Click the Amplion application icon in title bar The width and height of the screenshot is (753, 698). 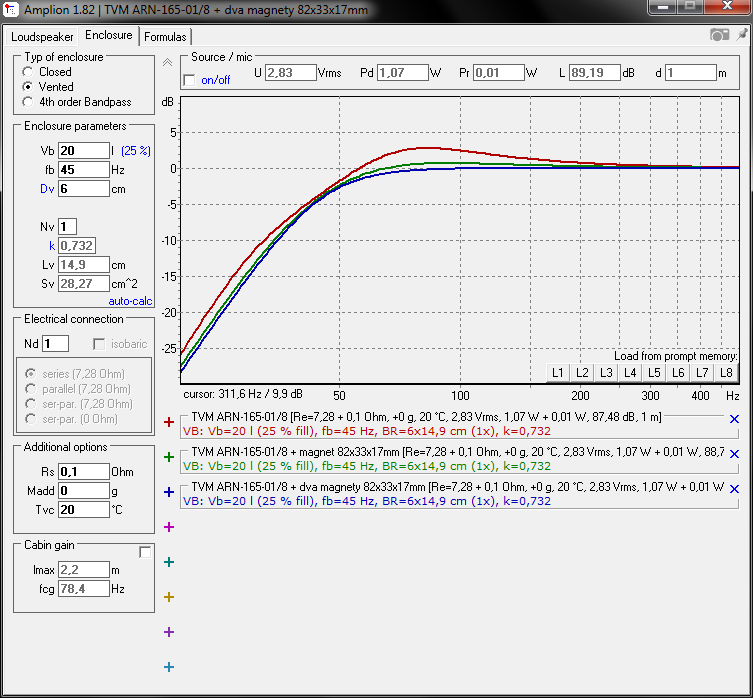pos(11,10)
